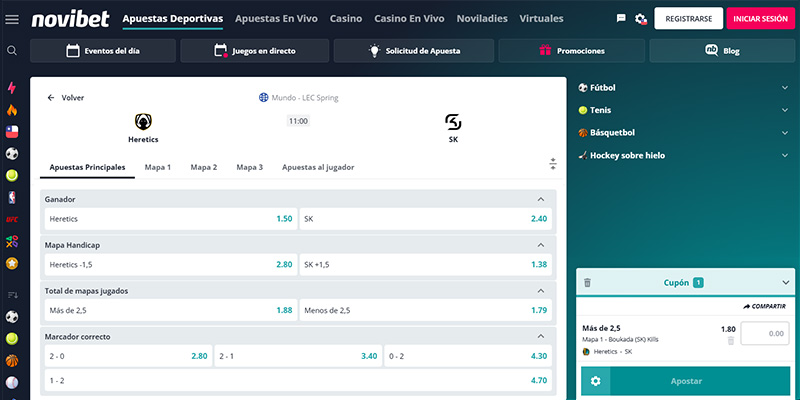The width and height of the screenshot is (800, 400).
Task: Open Virtuales nav item
Action: 541,19
